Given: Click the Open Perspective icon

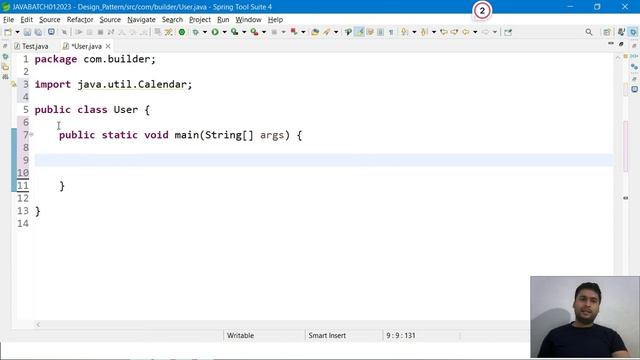Looking at the screenshot, I should point(607,32).
